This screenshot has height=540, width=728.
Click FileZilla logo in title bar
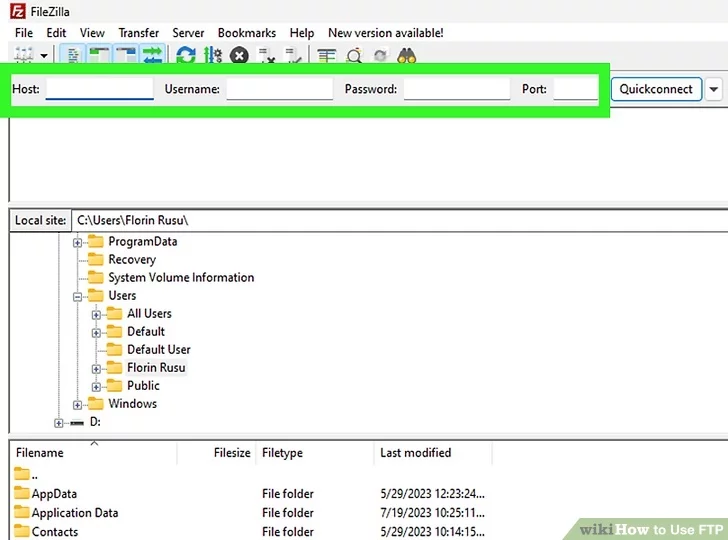tap(18, 11)
